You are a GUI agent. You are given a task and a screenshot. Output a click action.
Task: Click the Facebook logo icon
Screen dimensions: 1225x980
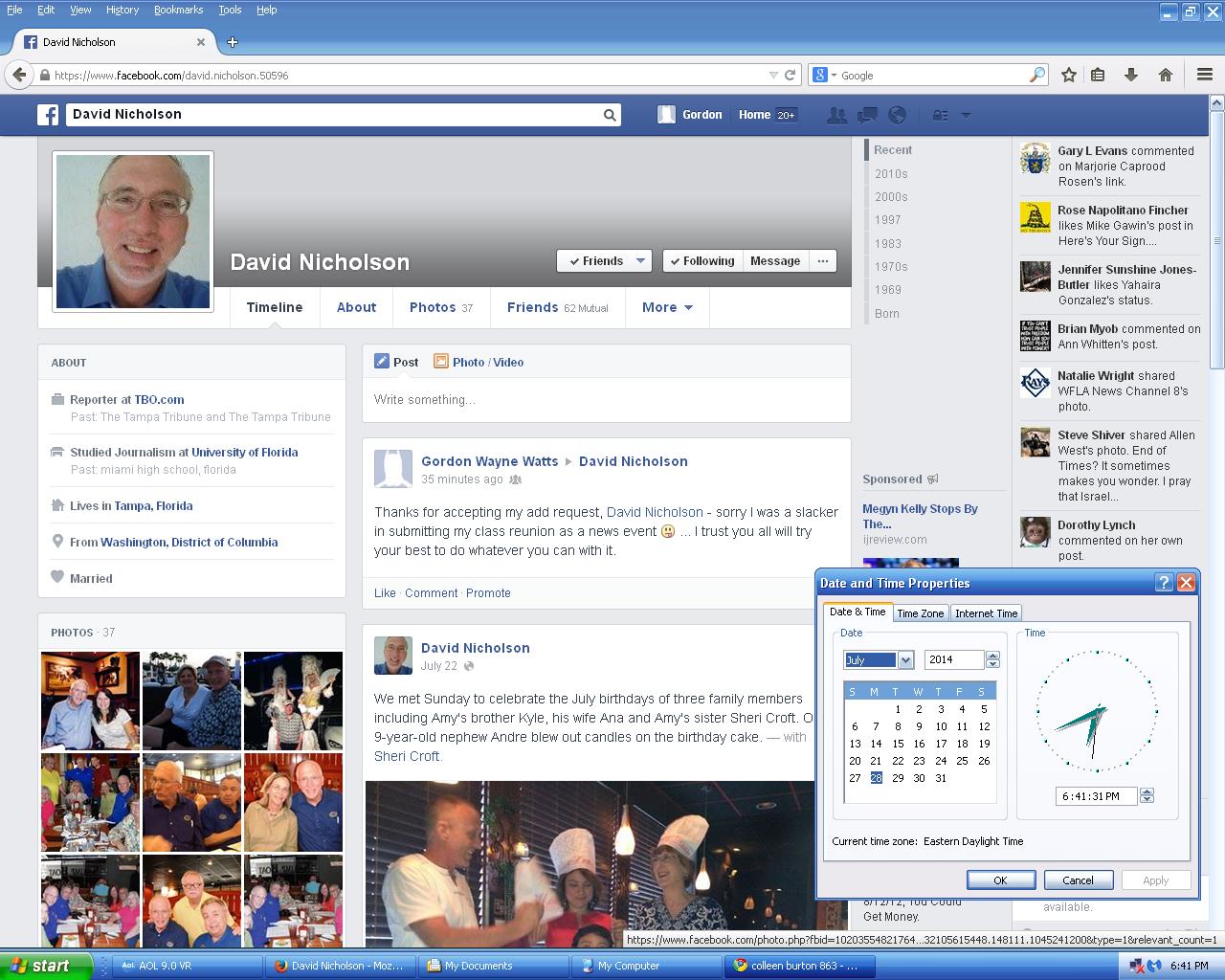48,115
